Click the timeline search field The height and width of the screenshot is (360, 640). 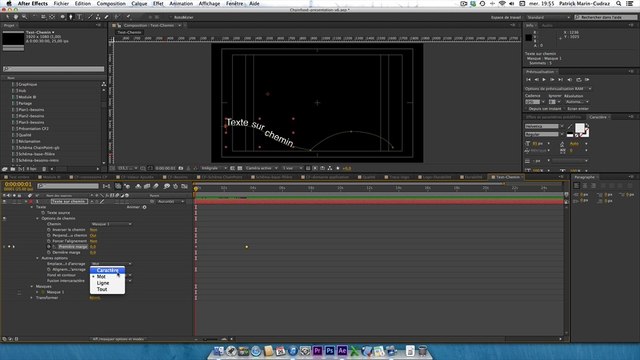pos(68,186)
